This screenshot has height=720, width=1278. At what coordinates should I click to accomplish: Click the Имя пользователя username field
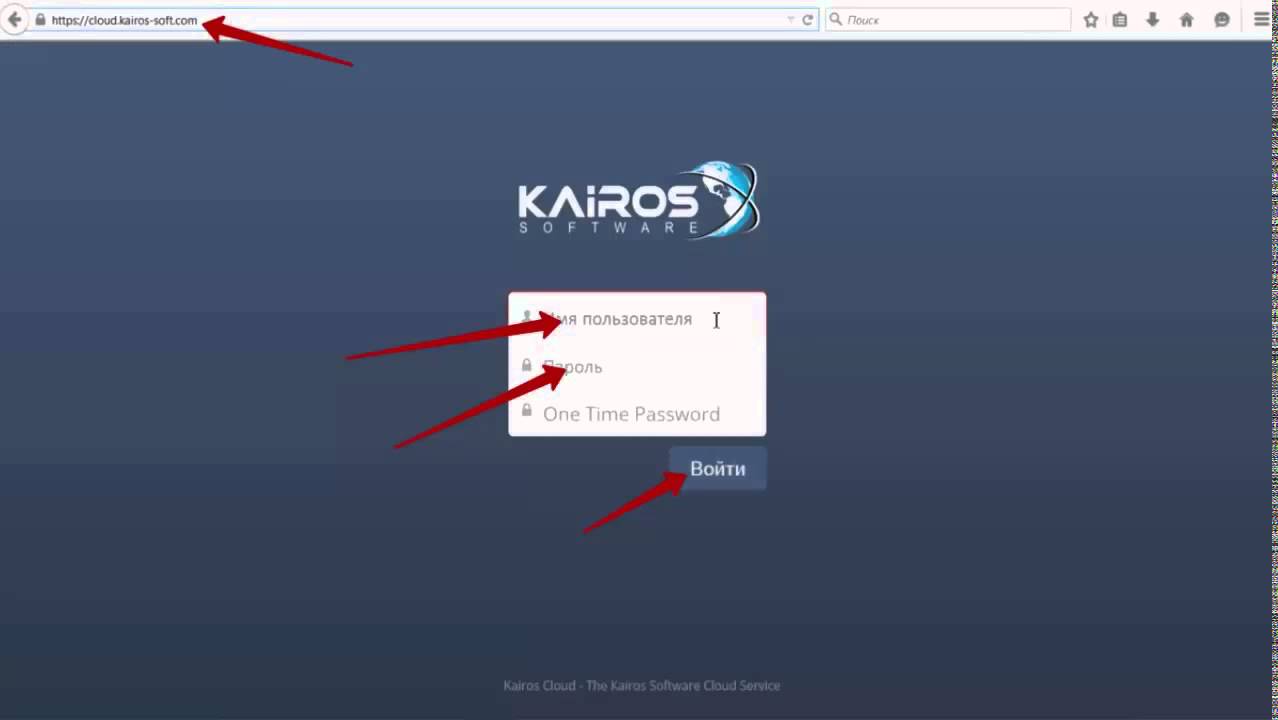click(x=637, y=319)
